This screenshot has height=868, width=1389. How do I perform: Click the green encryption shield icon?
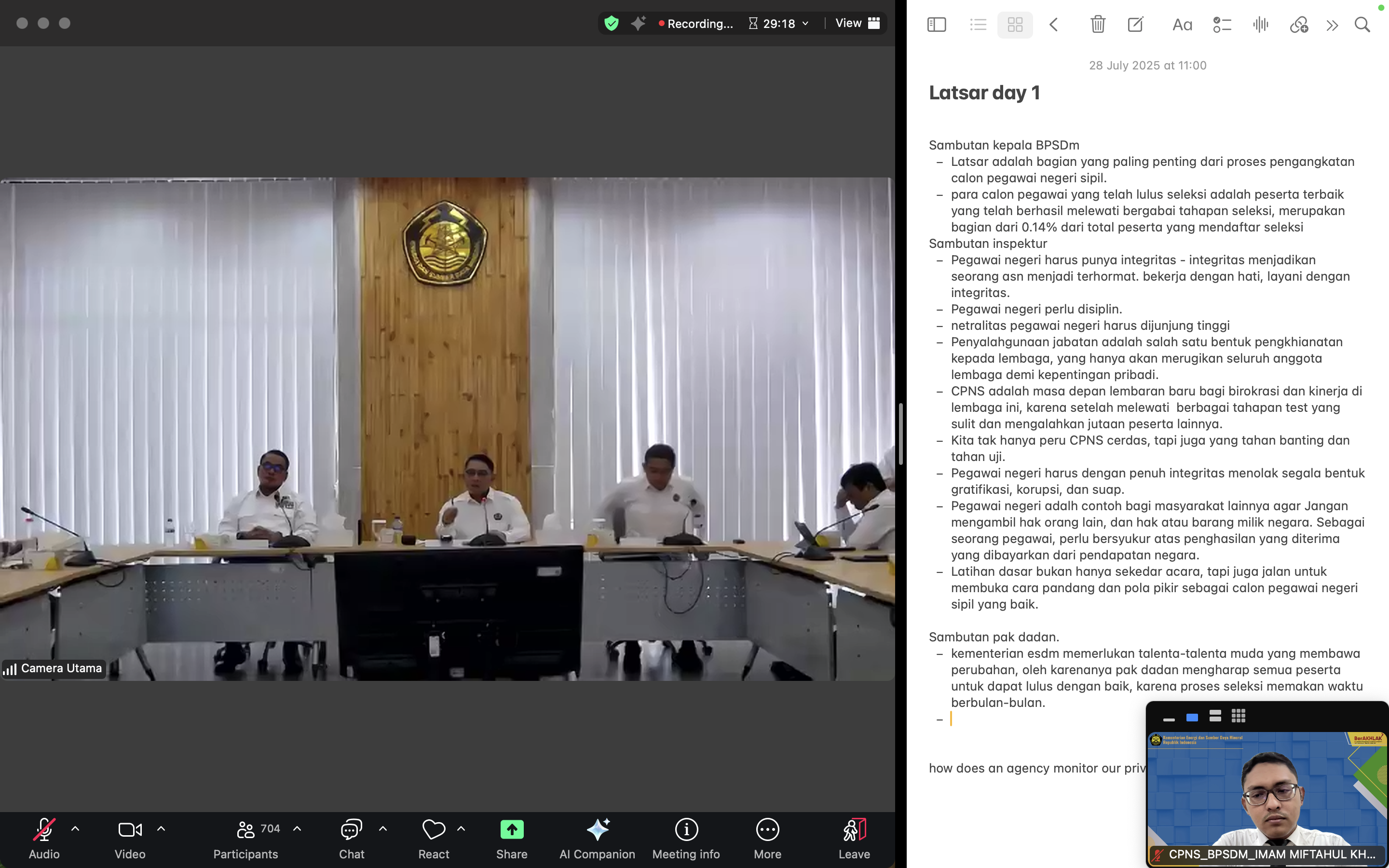click(611, 24)
